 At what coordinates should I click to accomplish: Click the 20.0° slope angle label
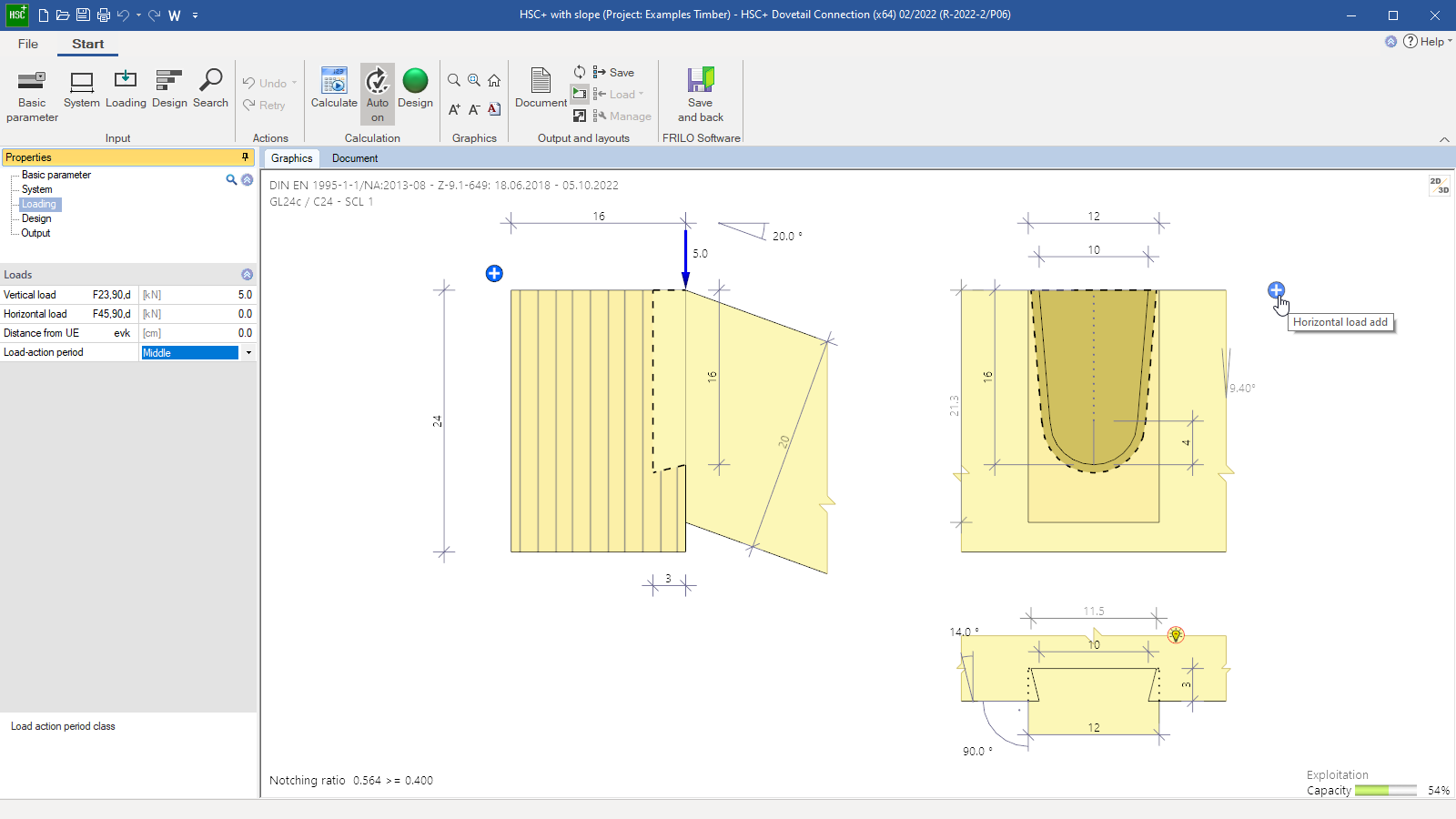[x=787, y=236]
